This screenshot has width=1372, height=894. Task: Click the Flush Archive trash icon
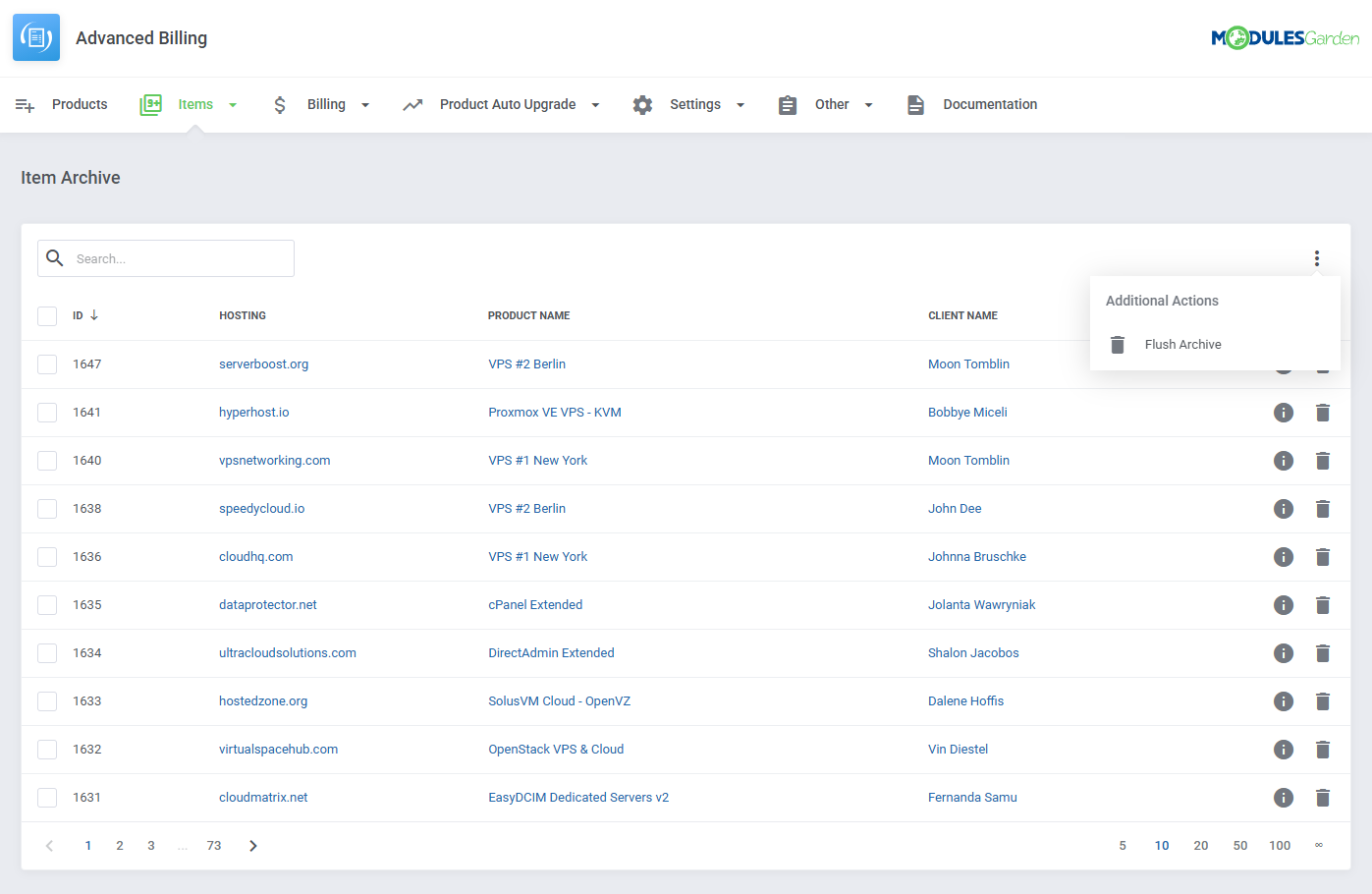[1117, 344]
